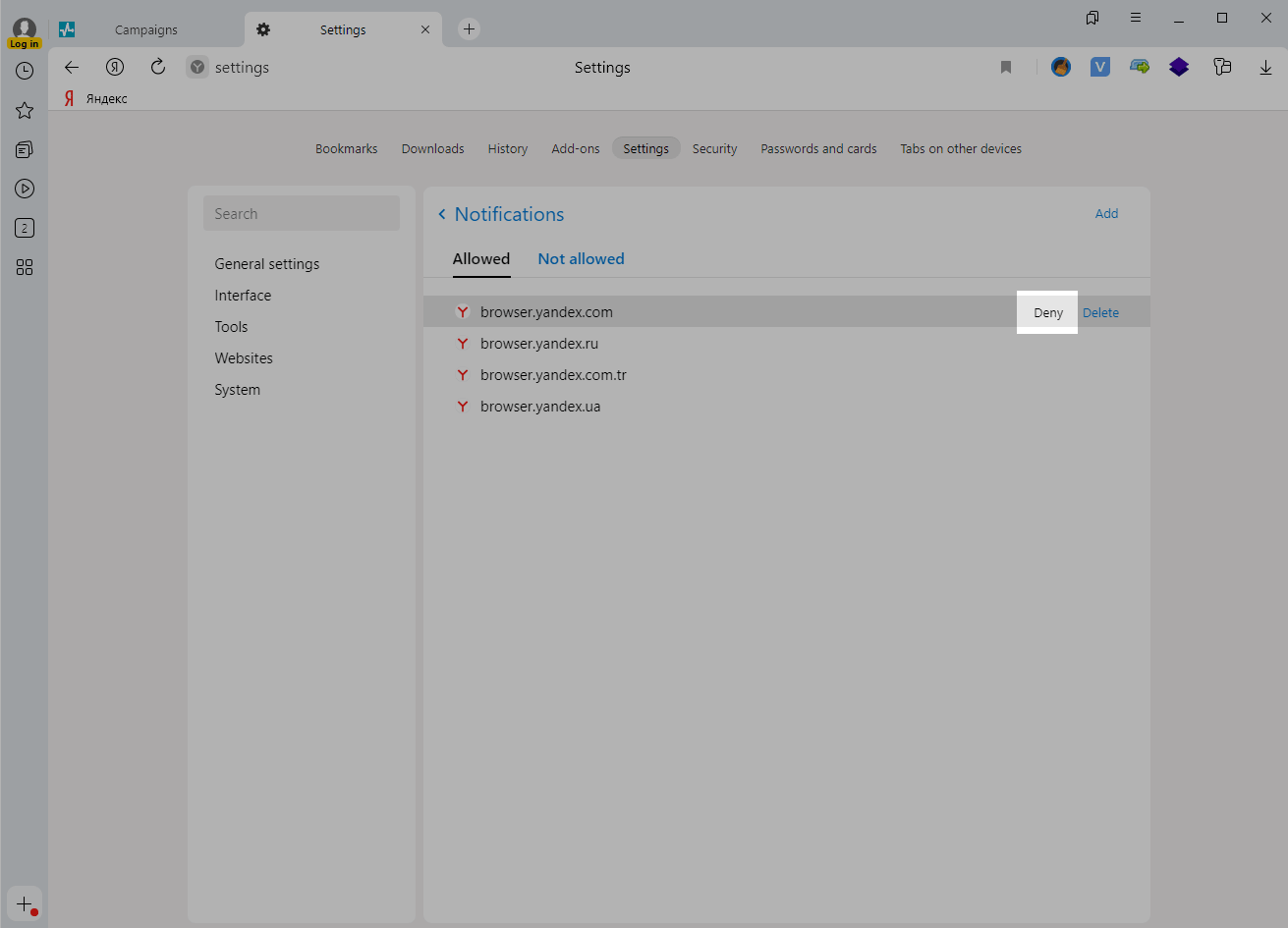This screenshot has height=928, width=1288.
Task: Click the sidebar video play icon
Action: click(25, 189)
